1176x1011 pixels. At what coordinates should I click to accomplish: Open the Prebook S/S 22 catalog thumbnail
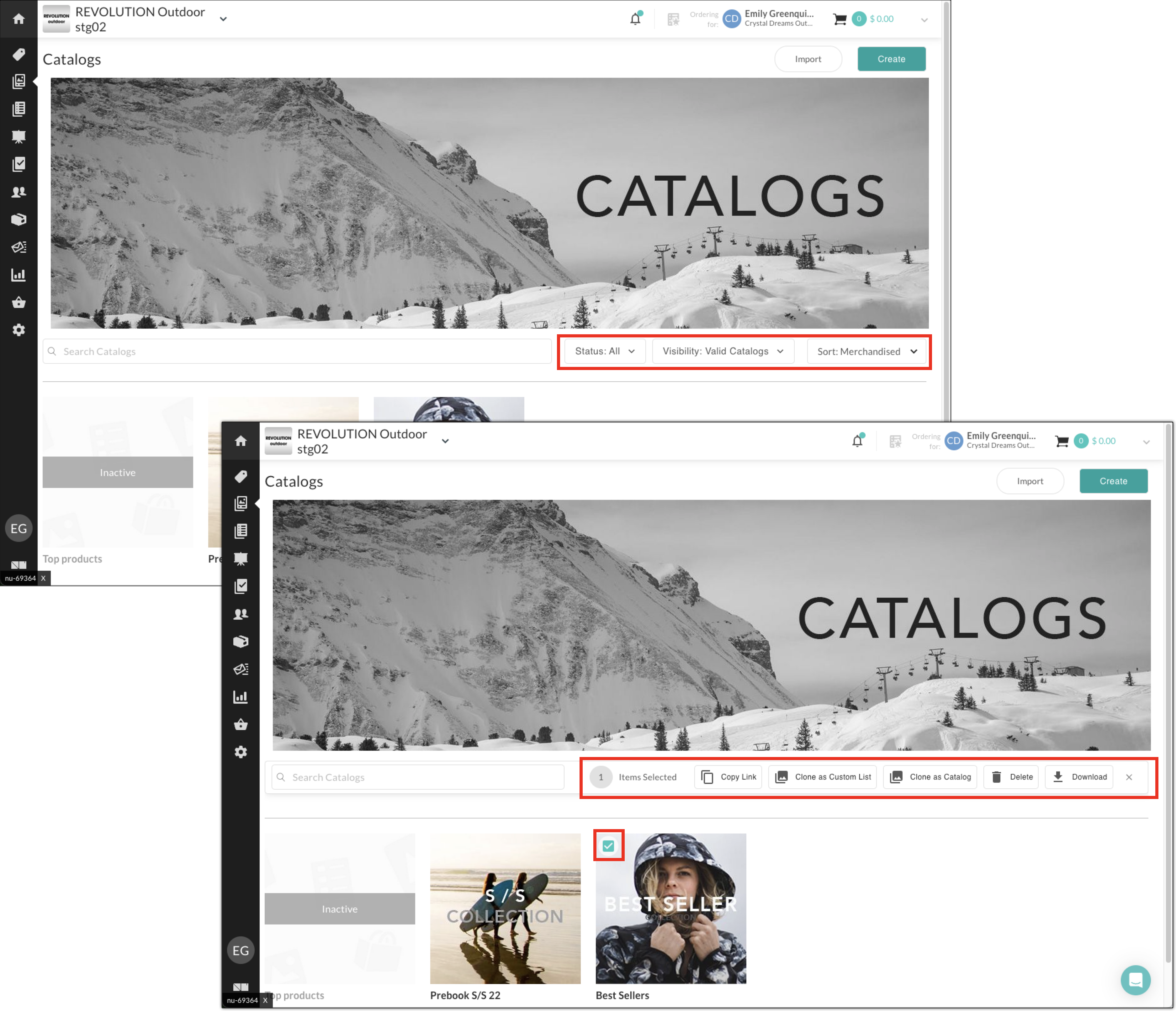(x=505, y=908)
